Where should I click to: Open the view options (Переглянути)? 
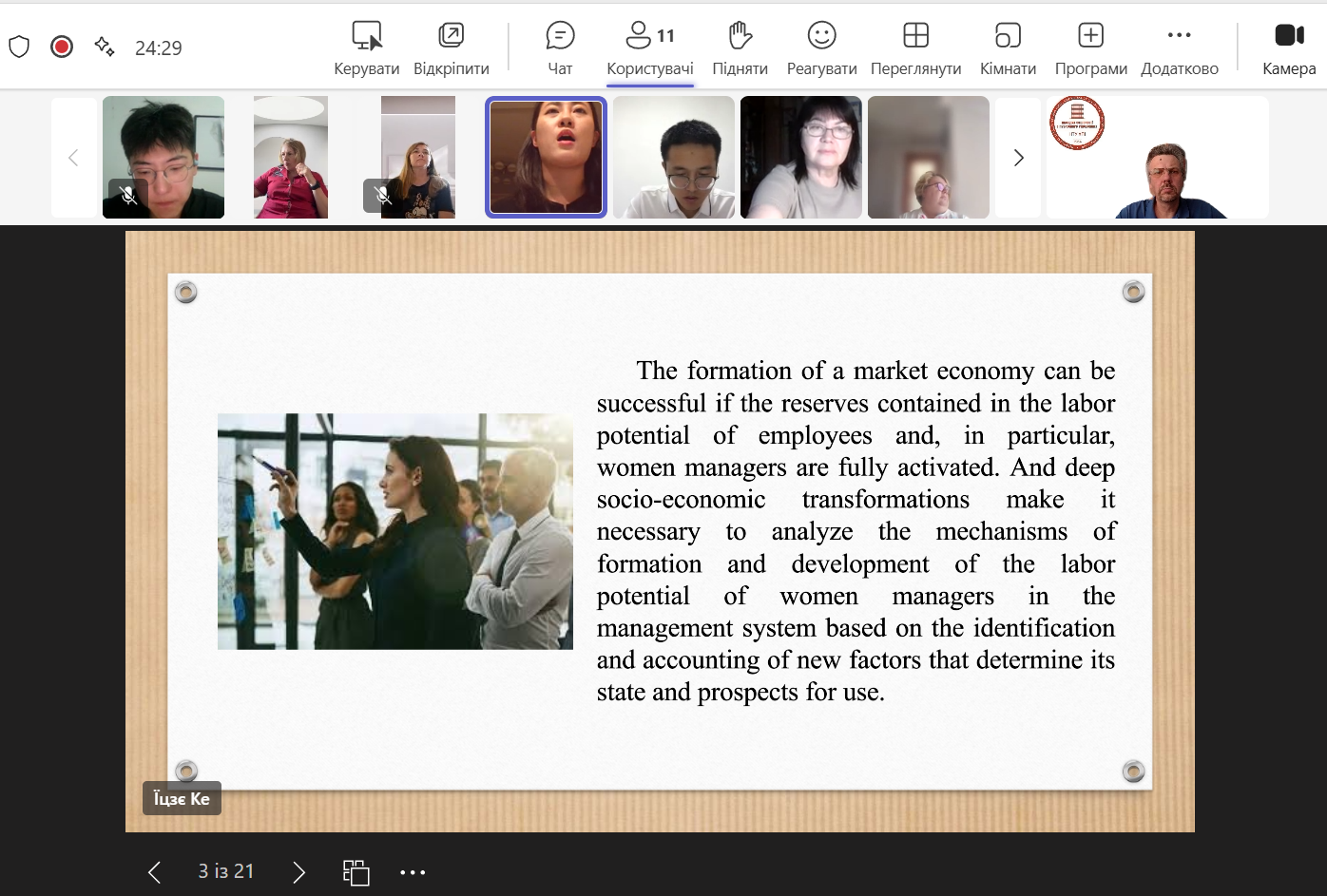click(915, 48)
